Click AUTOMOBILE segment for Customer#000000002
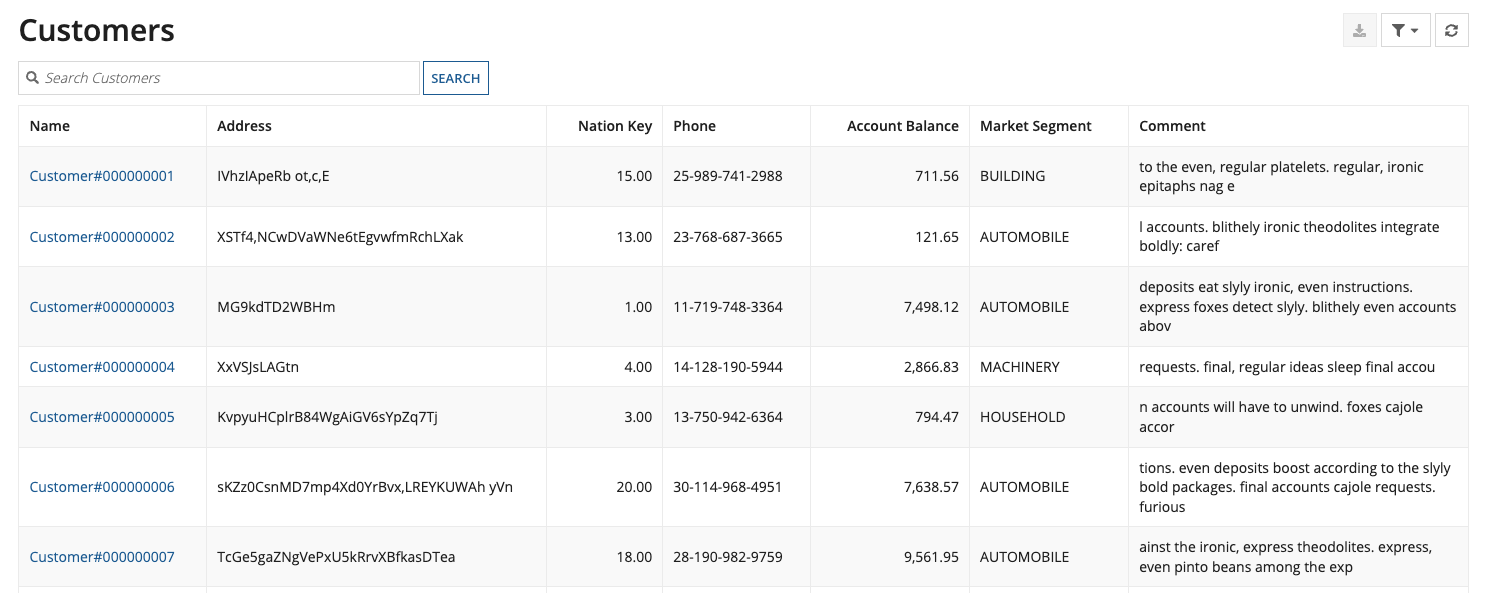This screenshot has height=593, width=1488. click(x=1025, y=237)
